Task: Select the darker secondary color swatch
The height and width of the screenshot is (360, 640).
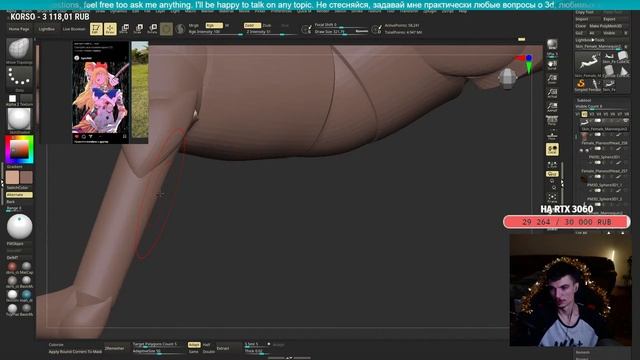Action: coord(26,177)
